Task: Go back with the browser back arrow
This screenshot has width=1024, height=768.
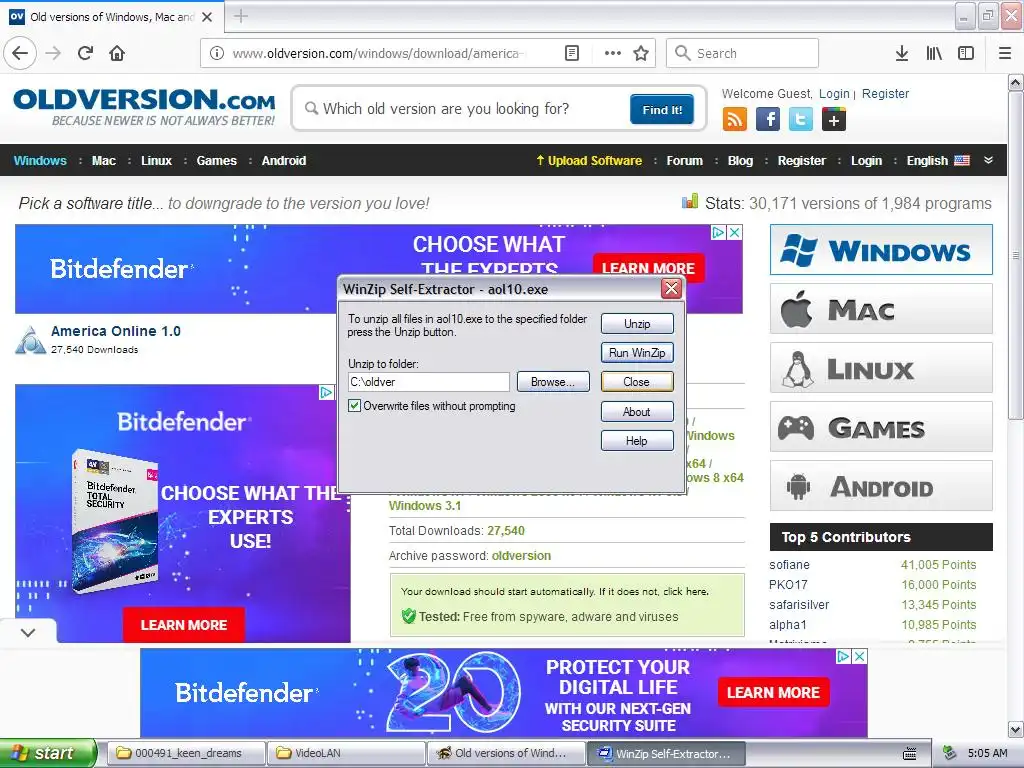Action: point(20,53)
